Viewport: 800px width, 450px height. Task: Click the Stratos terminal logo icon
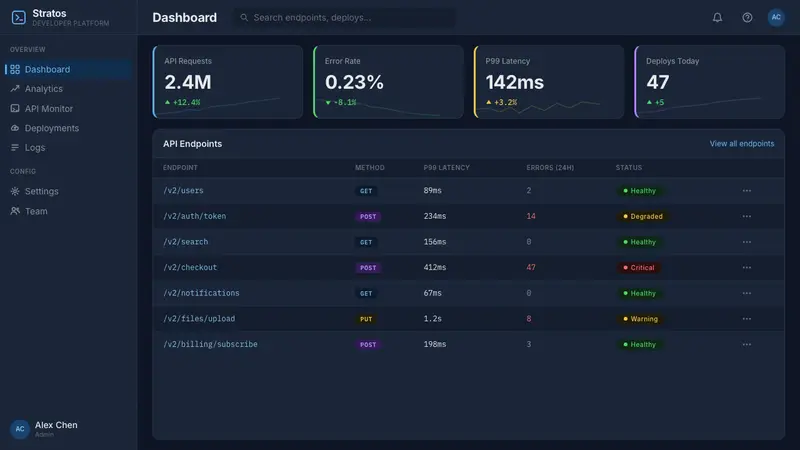click(x=19, y=17)
